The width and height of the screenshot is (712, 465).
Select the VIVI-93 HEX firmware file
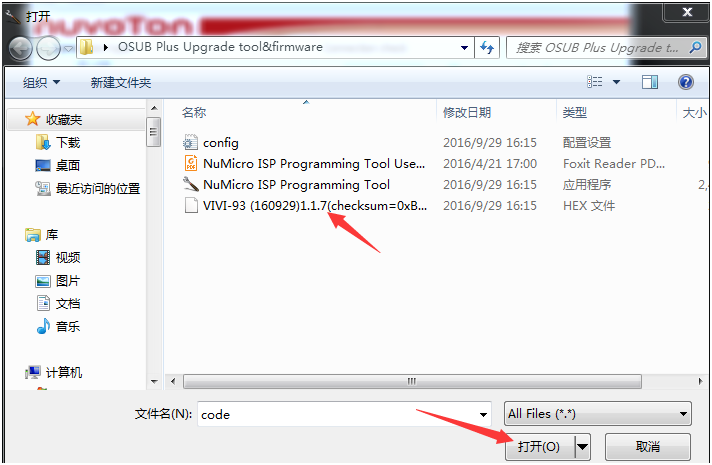pos(305,205)
